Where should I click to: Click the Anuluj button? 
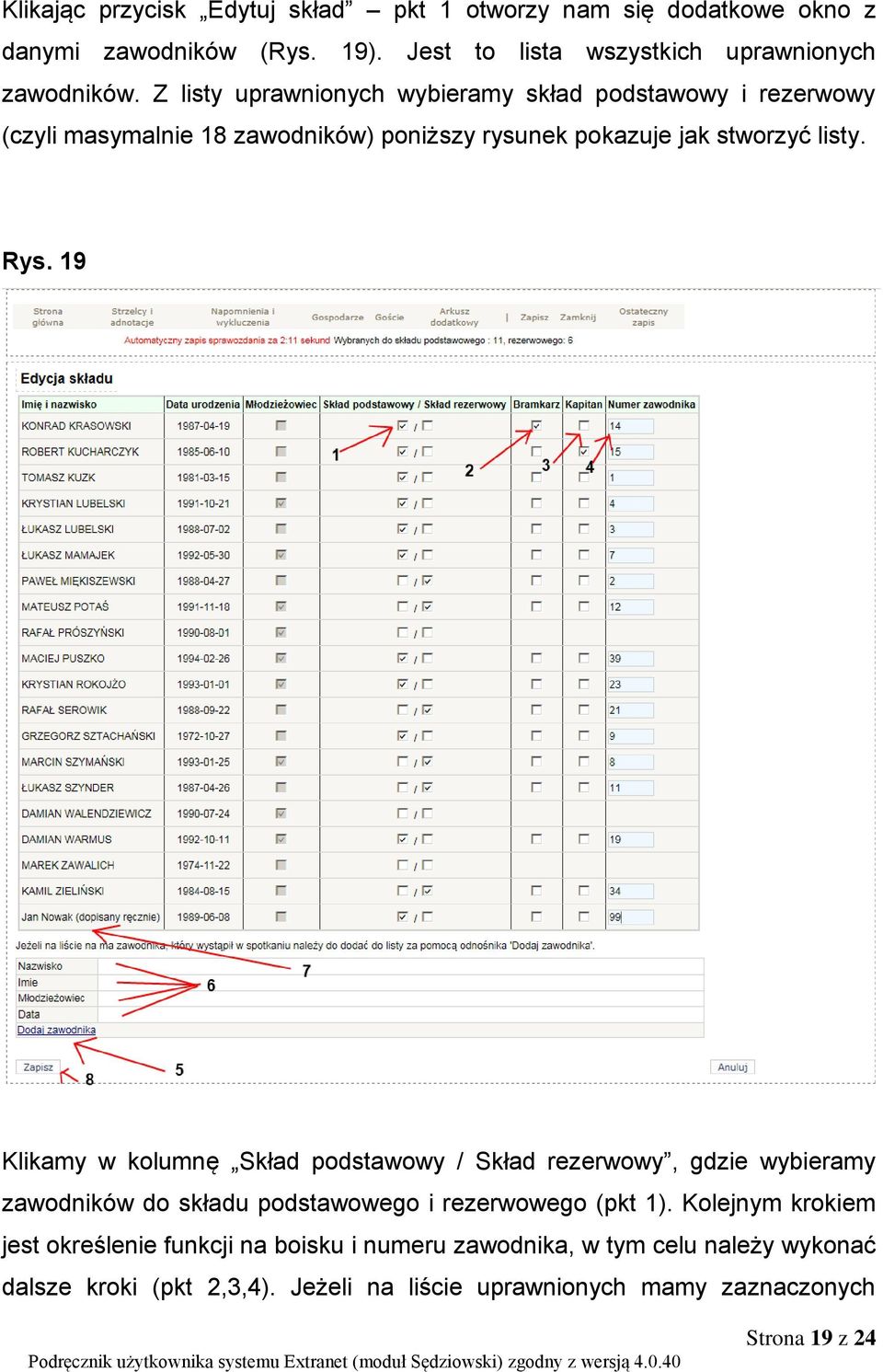click(732, 1067)
